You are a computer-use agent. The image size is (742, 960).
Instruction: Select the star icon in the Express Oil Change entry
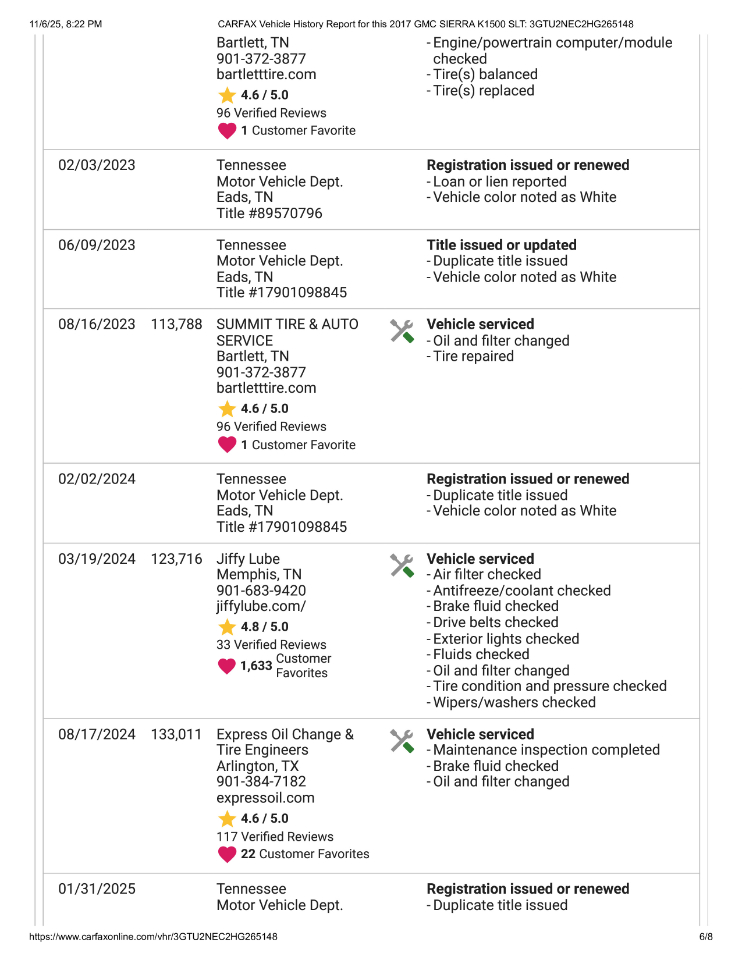227,819
